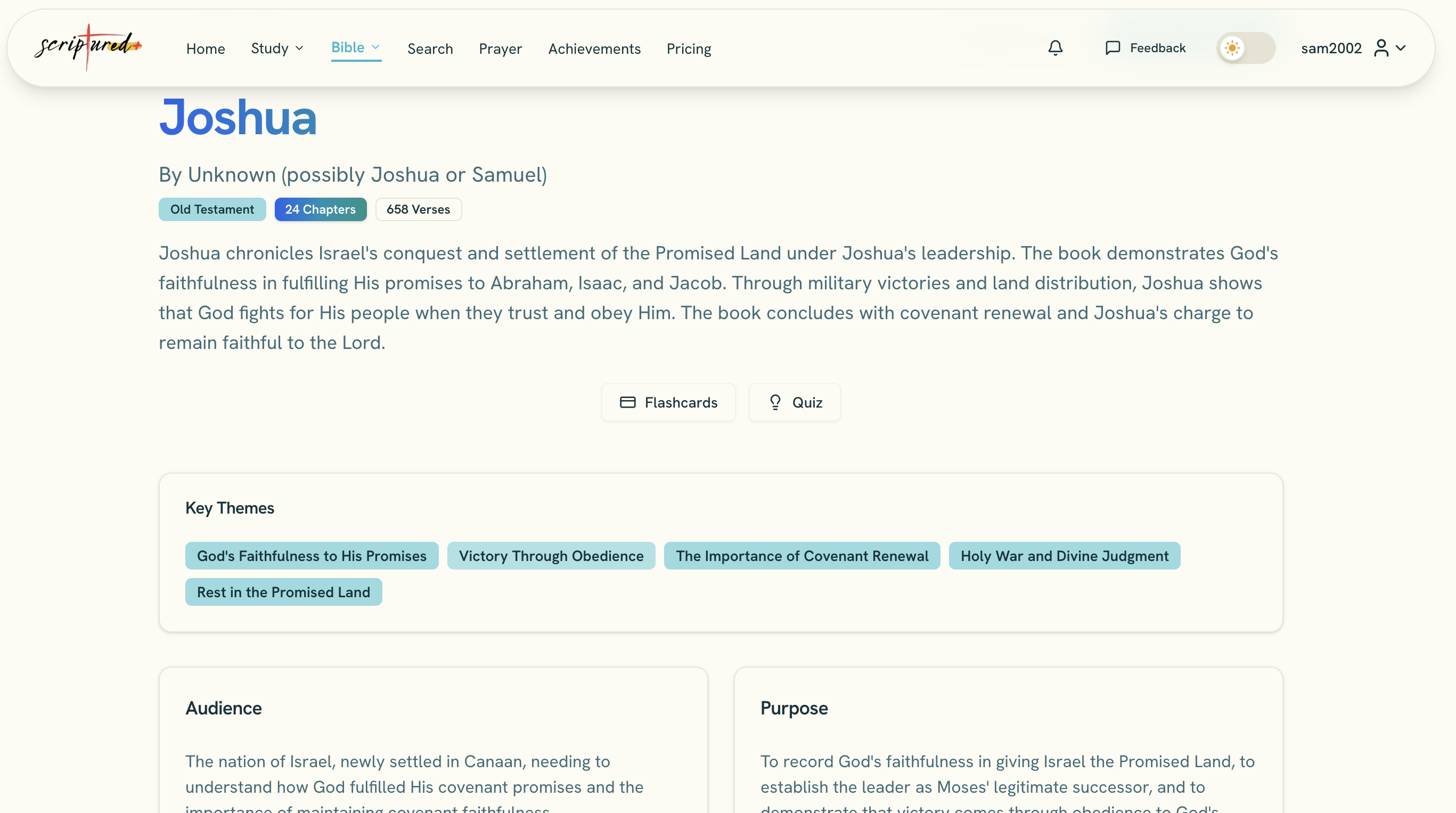Open the Search page
This screenshot has height=813, width=1456.
coord(430,48)
